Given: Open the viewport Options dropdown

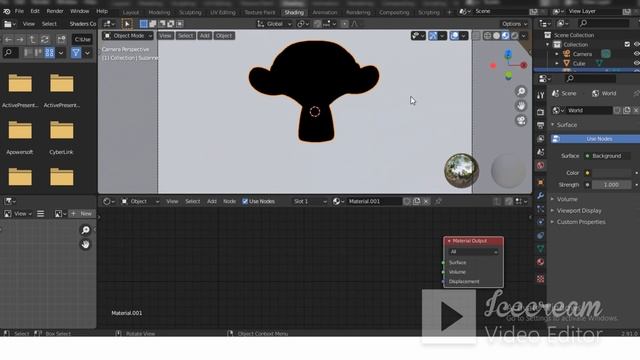Looking at the screenshot, I should pyautogui.click(x=514, y=24).
